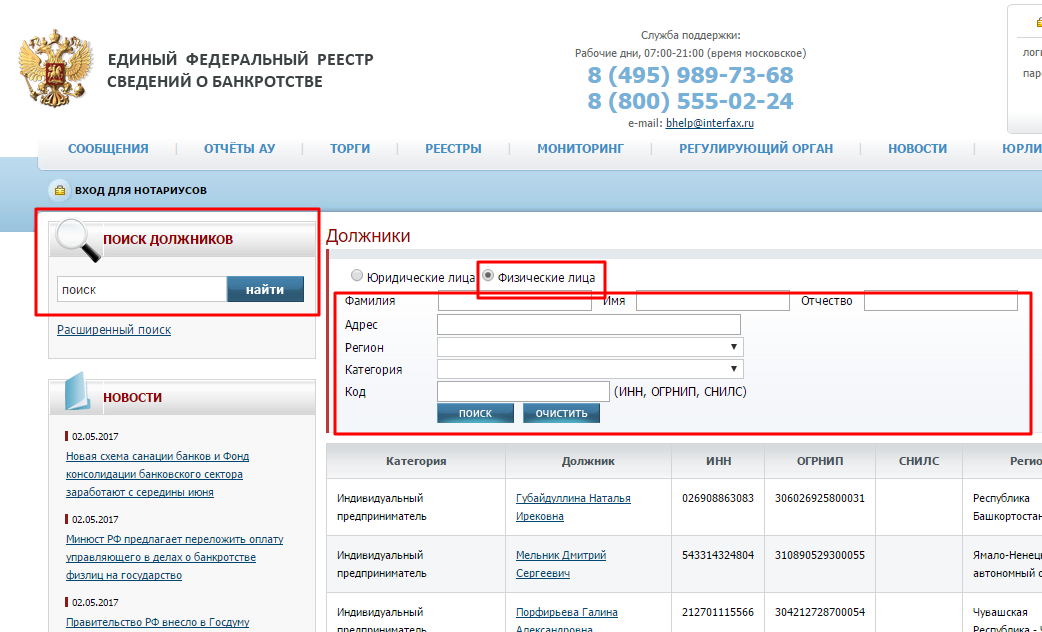Open the ВХОД ДЛЯ НОТАРИУСОВ link
The width and height of the screenshot is (1042, 632).
coord(140,191)
